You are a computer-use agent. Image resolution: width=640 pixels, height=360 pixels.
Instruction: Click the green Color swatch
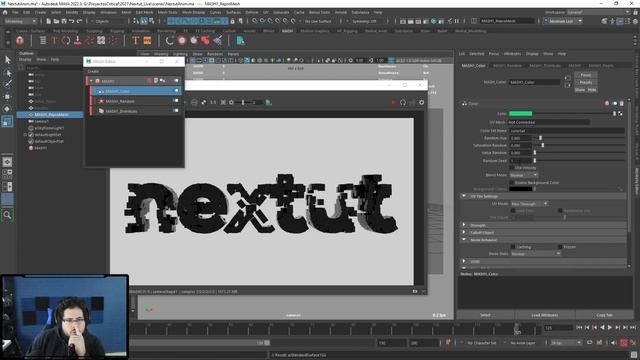coord(520,113)
